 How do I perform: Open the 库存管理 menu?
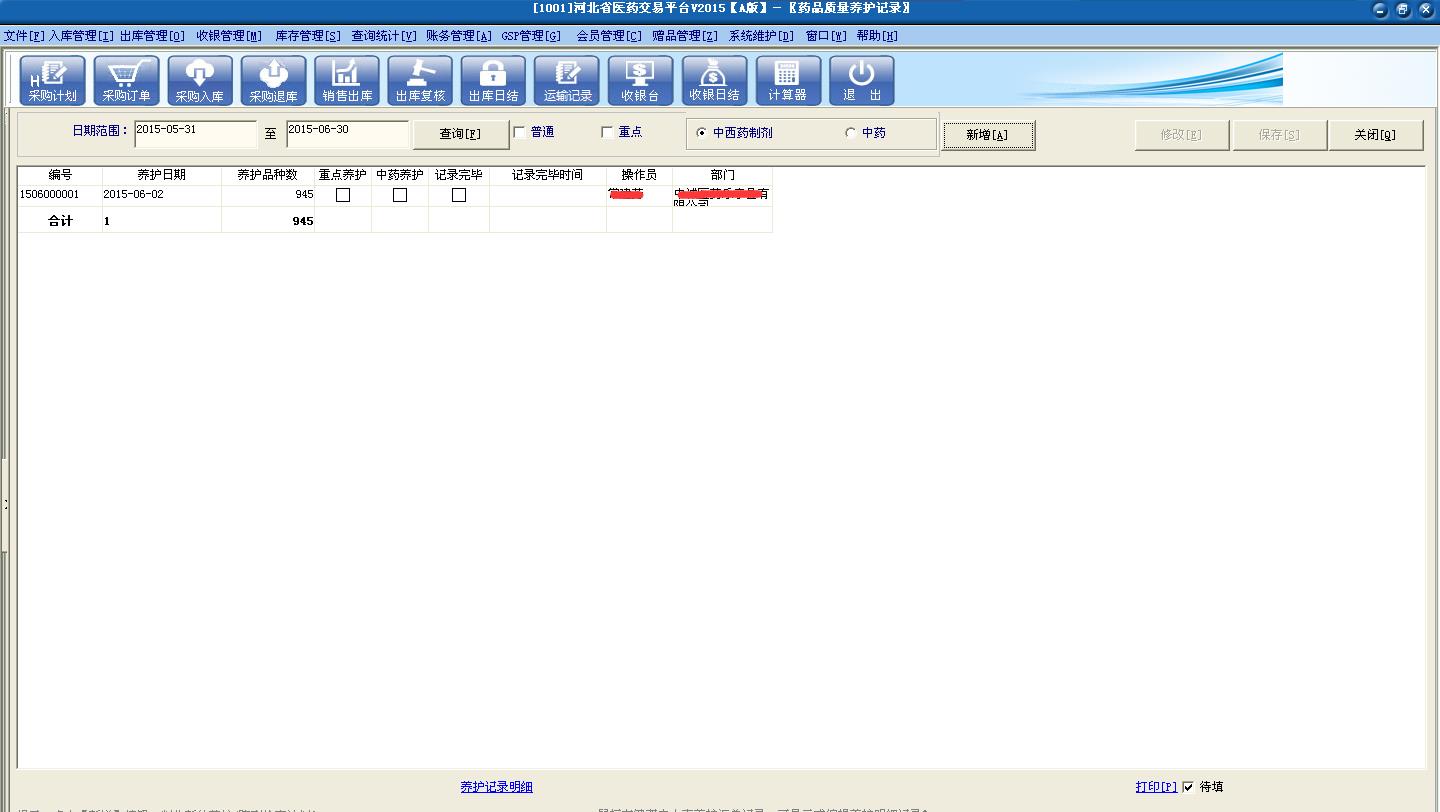pyautogui.click(x=307, y=36)
